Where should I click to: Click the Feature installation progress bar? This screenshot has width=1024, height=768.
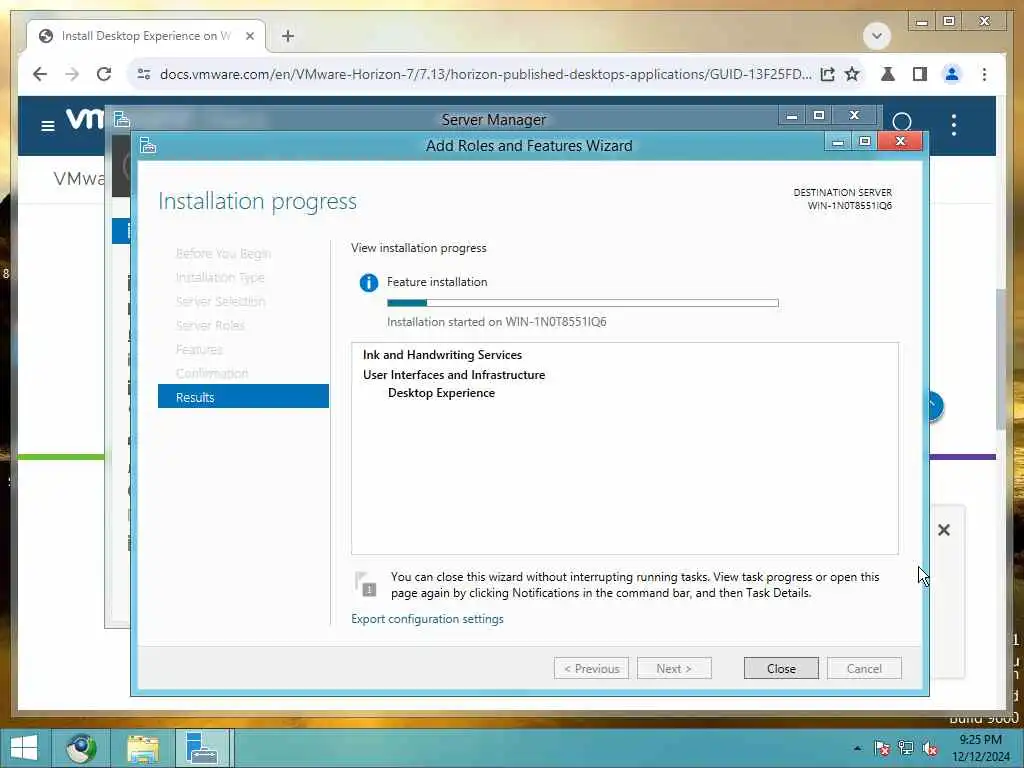pyautogui.click(x=583, y=302)
